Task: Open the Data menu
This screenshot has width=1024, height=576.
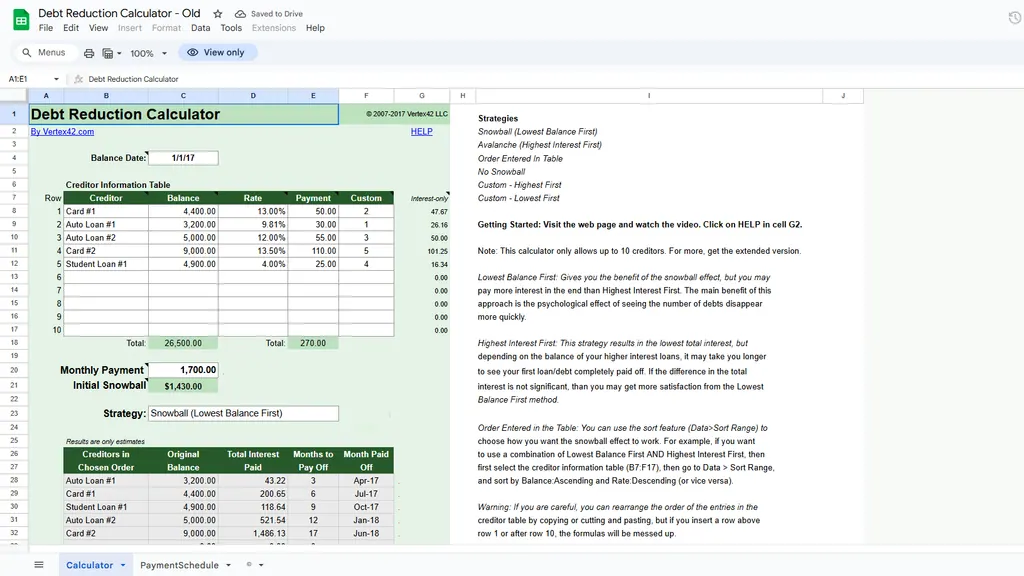Action: (x=200, y=28)
